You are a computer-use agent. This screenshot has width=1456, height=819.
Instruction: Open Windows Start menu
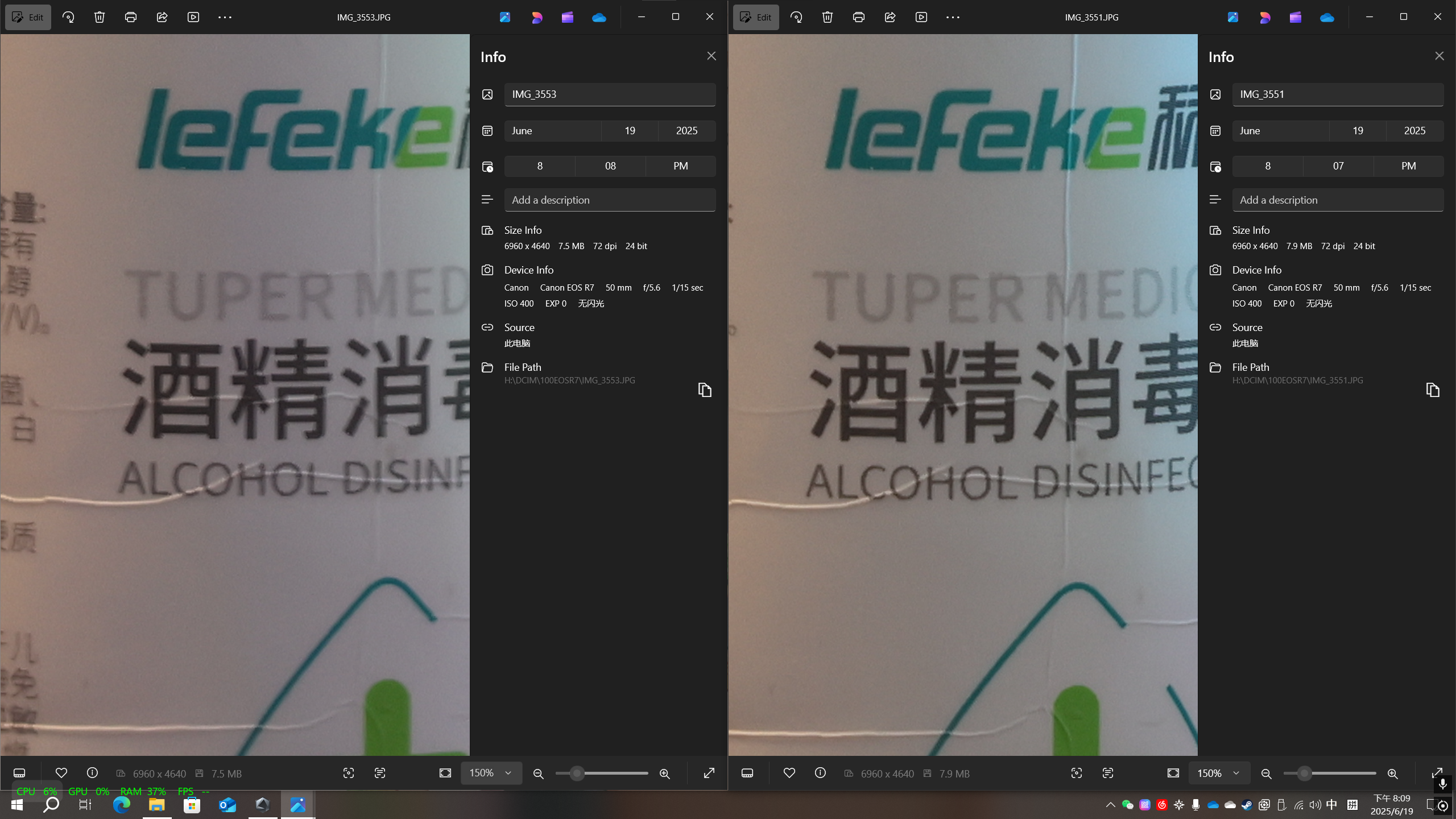pyautogui.click(x=17, y=805)
